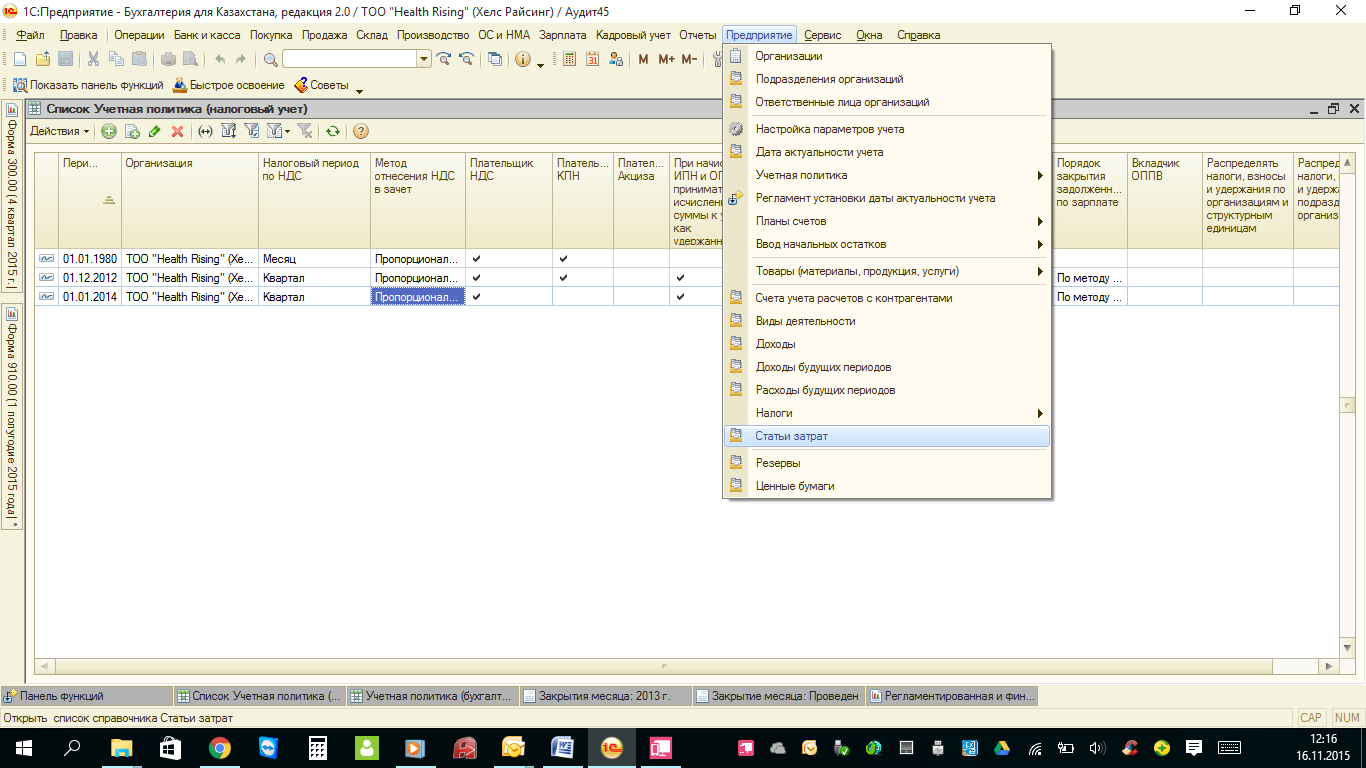Click the Cut scissors toolbar icon
Viewport: 1366px width, 768px height.
coord(94,59)
